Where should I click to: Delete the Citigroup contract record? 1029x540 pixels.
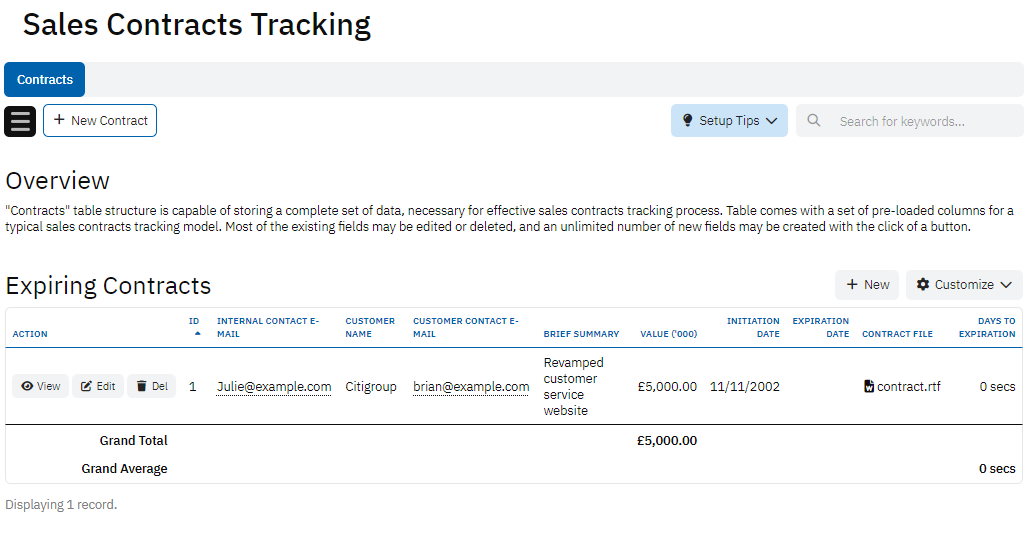click(x=152, y=386)
